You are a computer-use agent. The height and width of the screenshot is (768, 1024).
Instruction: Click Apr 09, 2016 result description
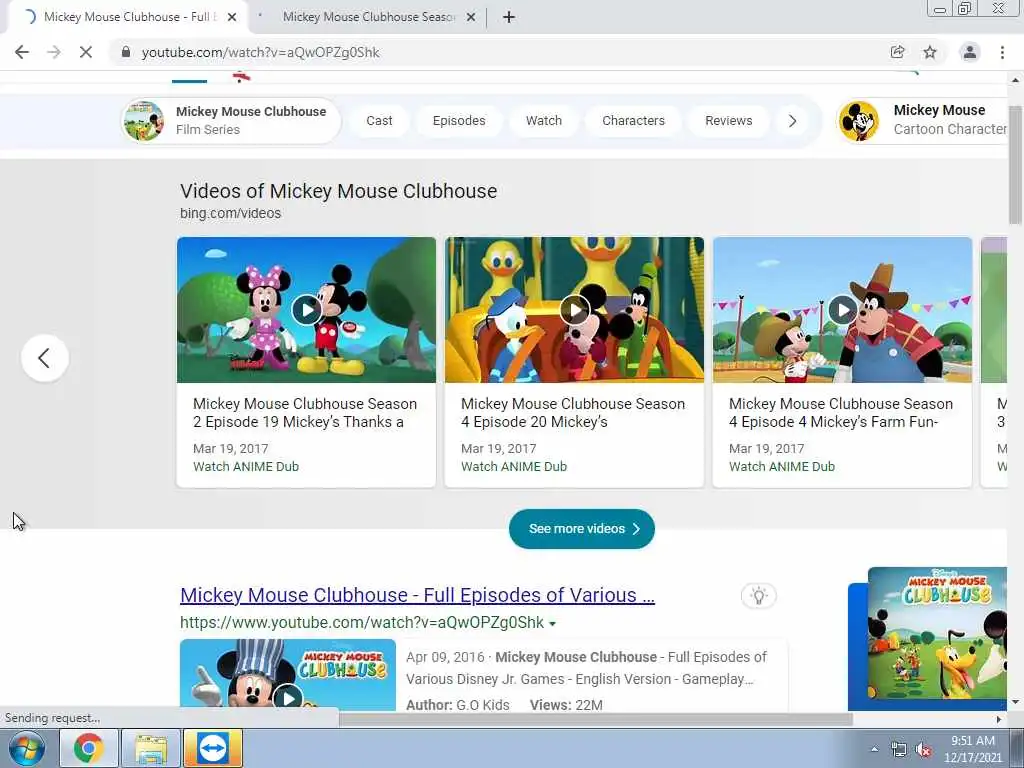tap(586, 668)
